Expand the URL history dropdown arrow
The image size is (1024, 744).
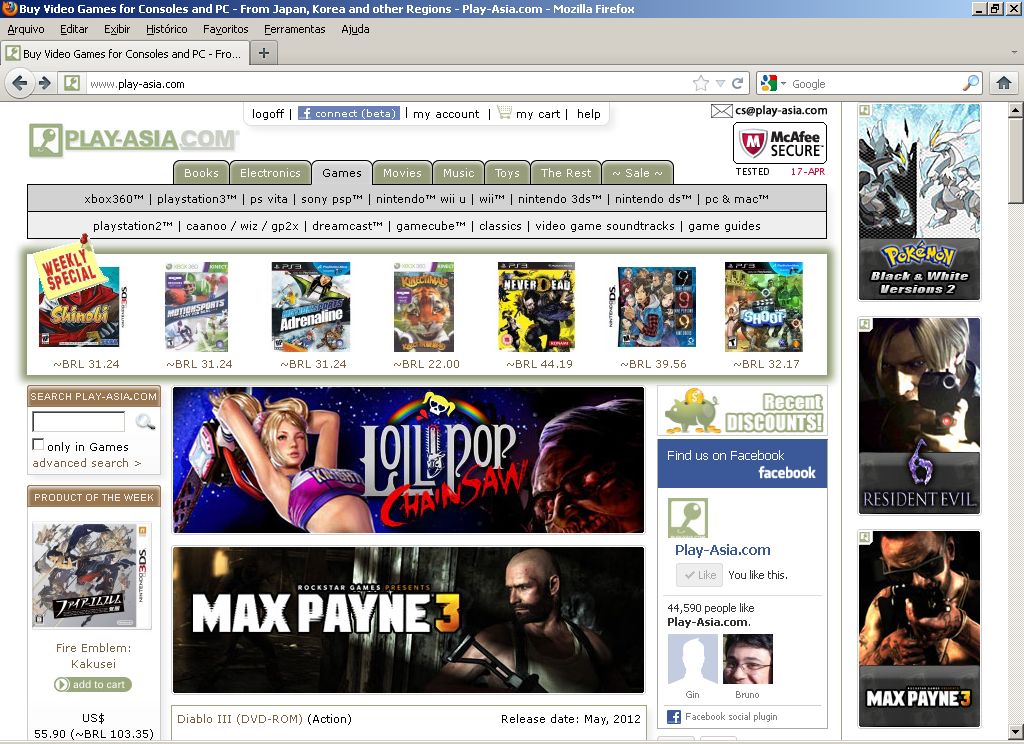(x=720, y=84)
